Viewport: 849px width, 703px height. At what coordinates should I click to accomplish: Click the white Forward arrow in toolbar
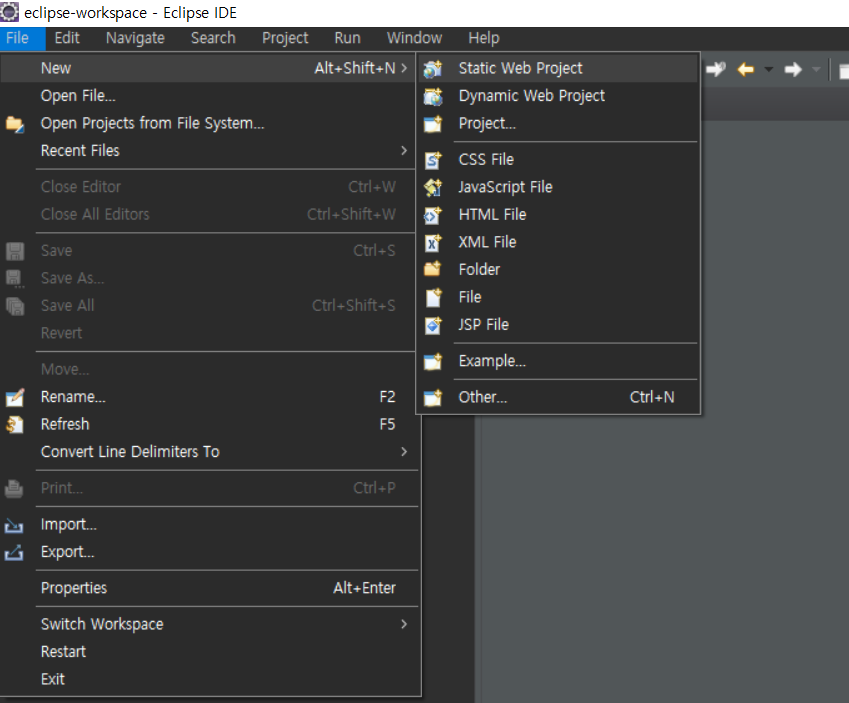point(793,69)
